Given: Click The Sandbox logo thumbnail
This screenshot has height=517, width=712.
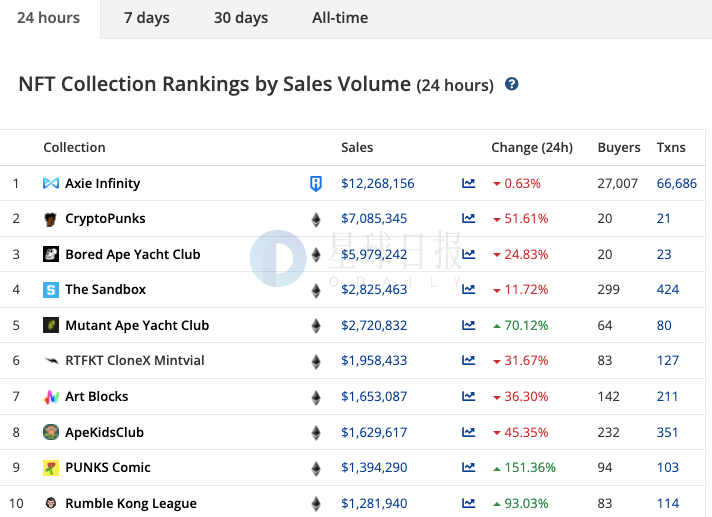Looking at the screenshot, I should [51, 290].
